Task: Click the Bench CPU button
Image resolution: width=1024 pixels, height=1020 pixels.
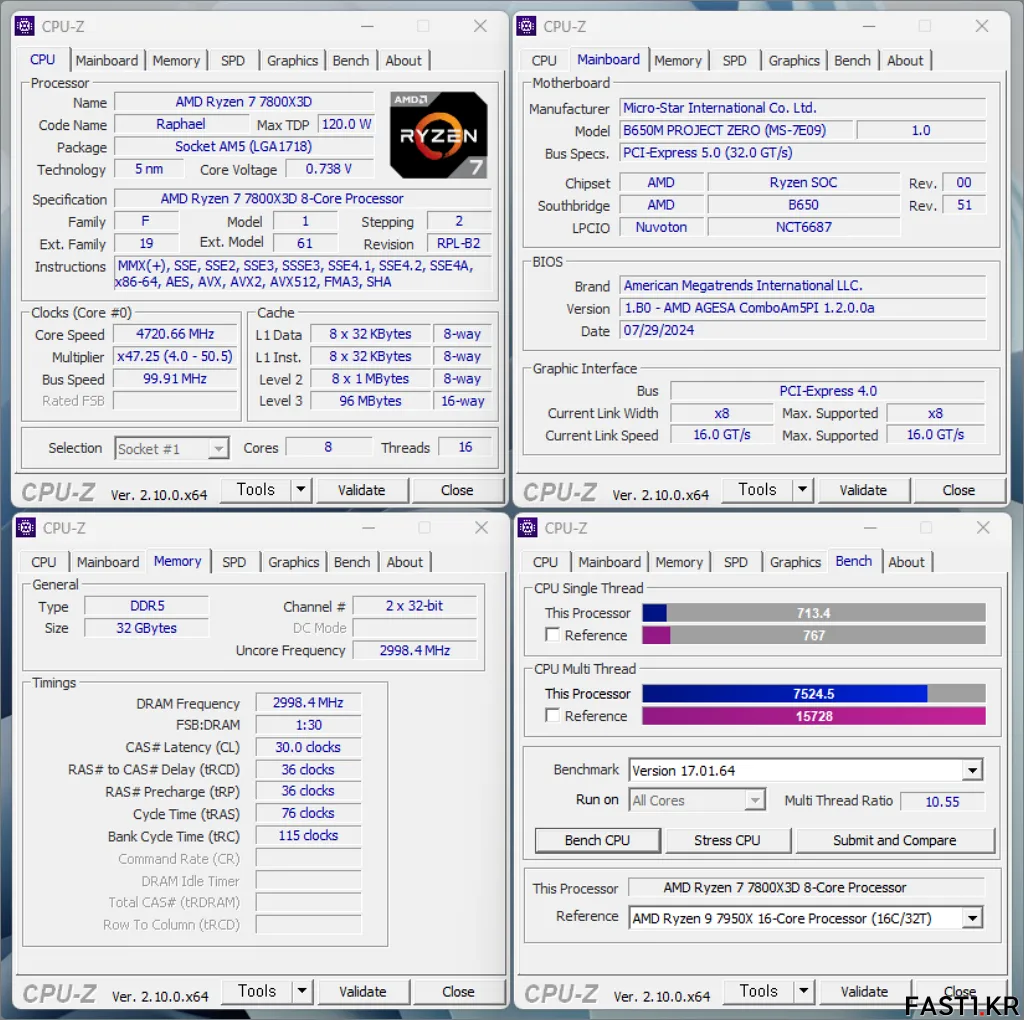Action: coord(597,840)
